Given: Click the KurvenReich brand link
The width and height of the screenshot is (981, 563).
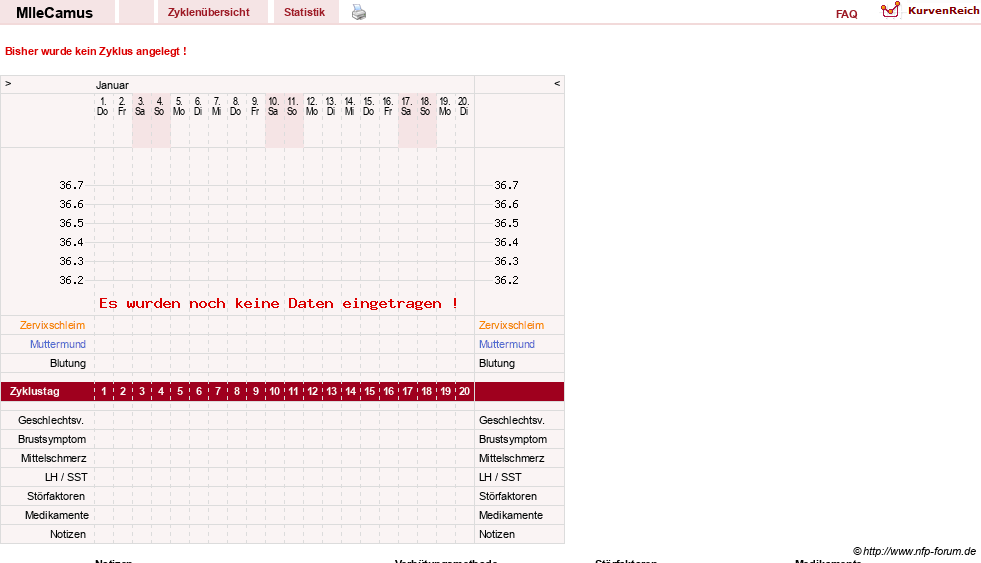Looking at the screenshot, I should pos(943,11).
